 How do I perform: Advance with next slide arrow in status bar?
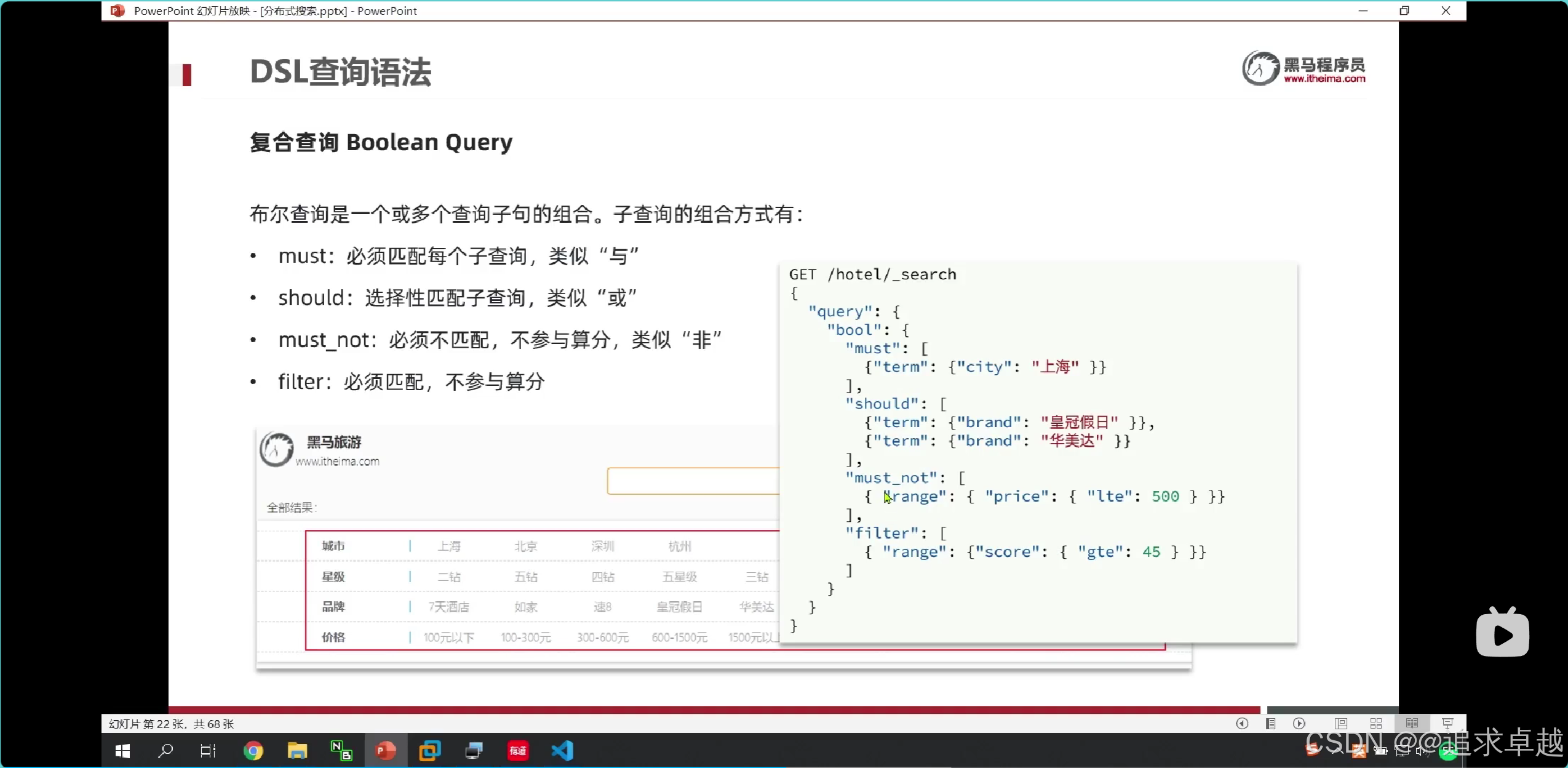[1299, 724]
